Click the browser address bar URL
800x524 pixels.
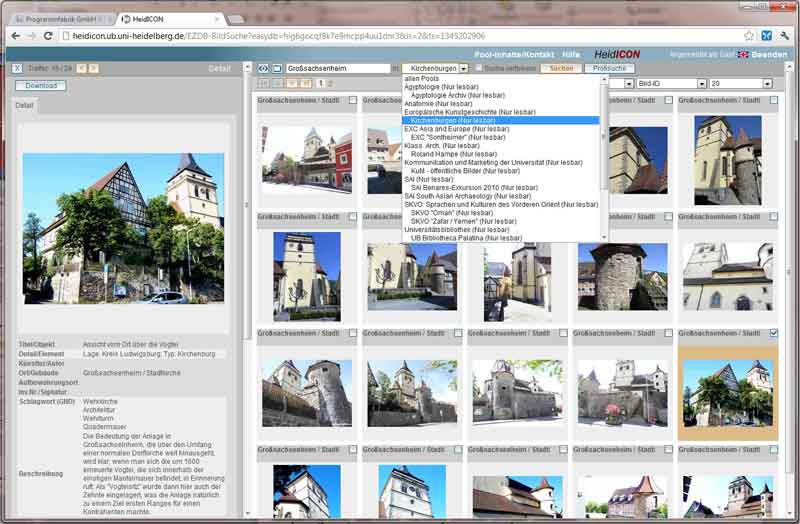[x=278, y=36]
